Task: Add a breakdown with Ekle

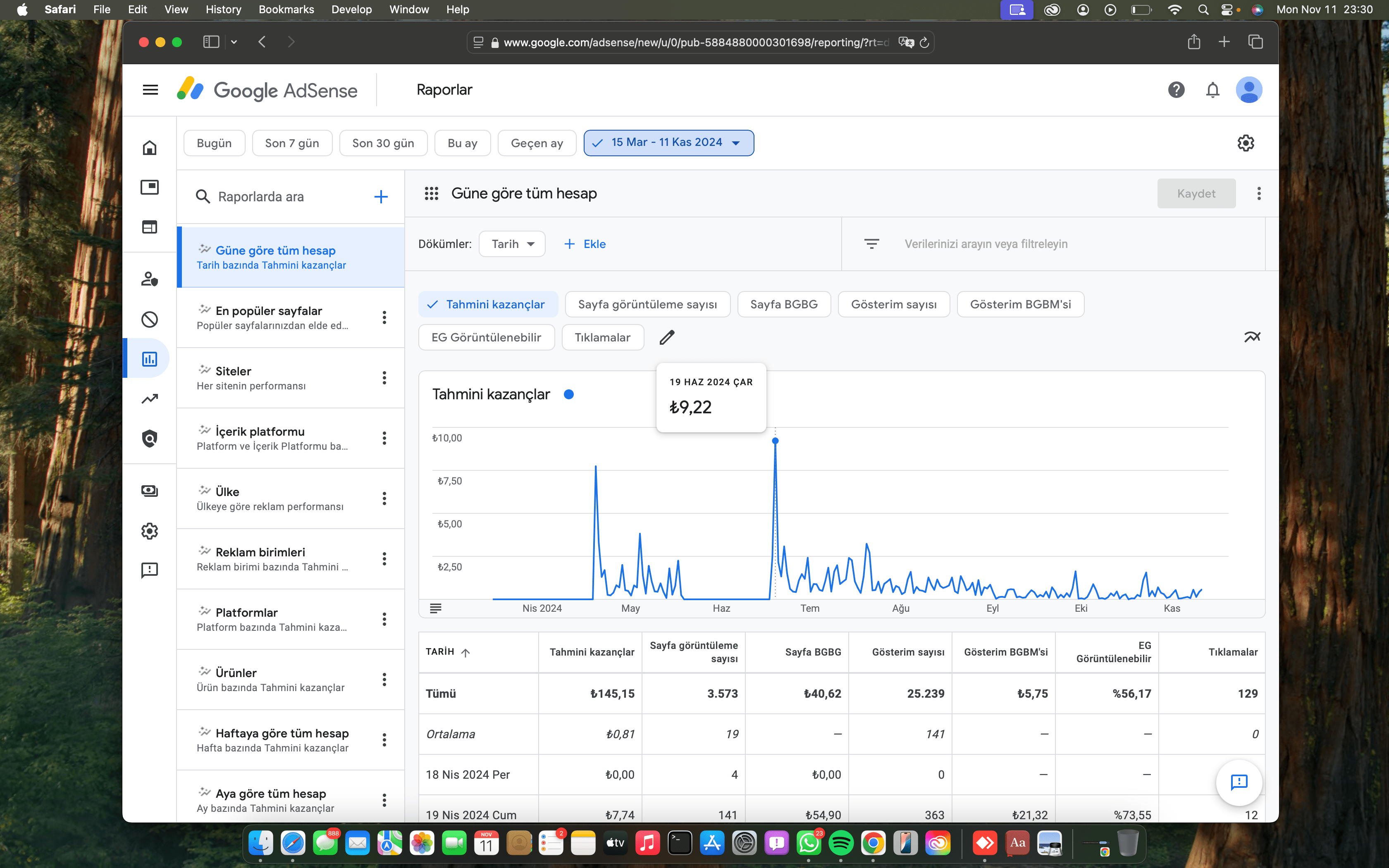Action: (585, 244)
